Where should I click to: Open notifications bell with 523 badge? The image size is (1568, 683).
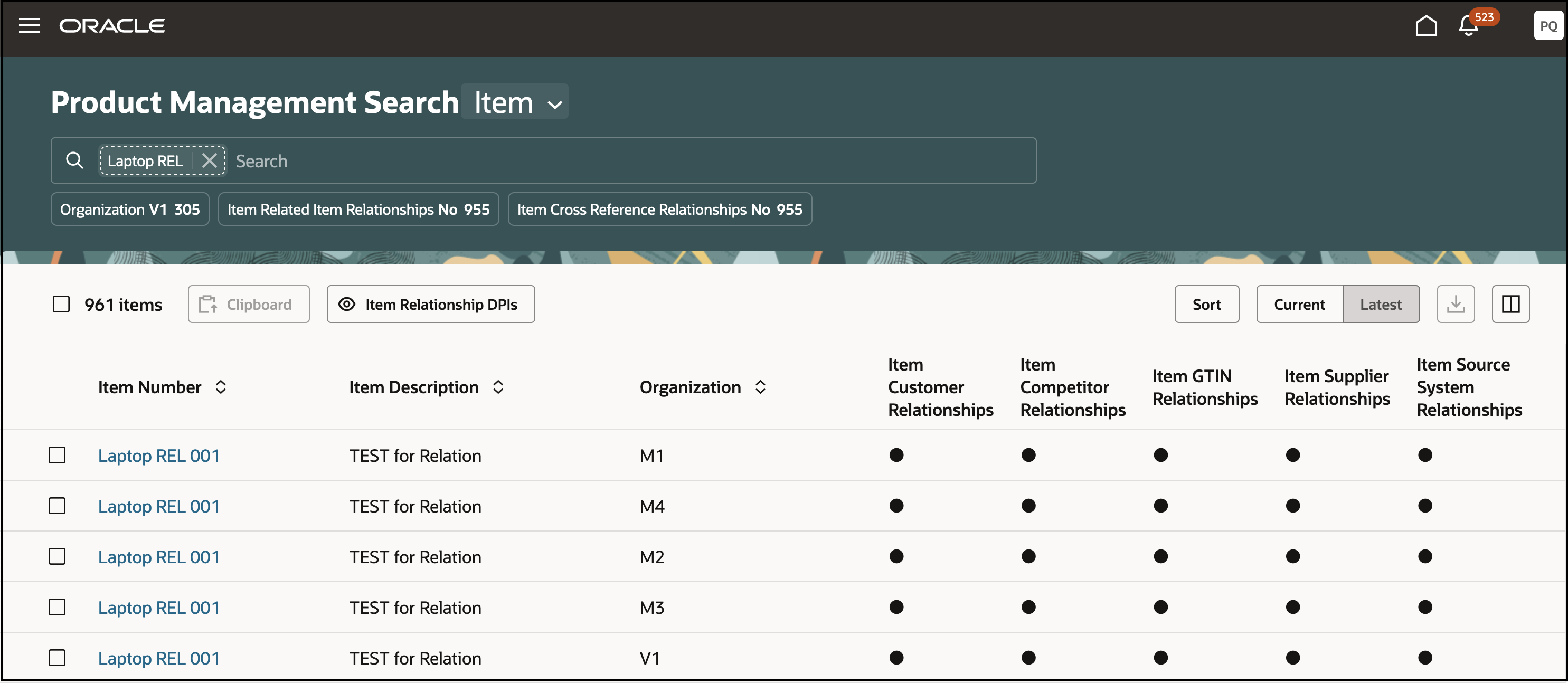point(1468,25)
